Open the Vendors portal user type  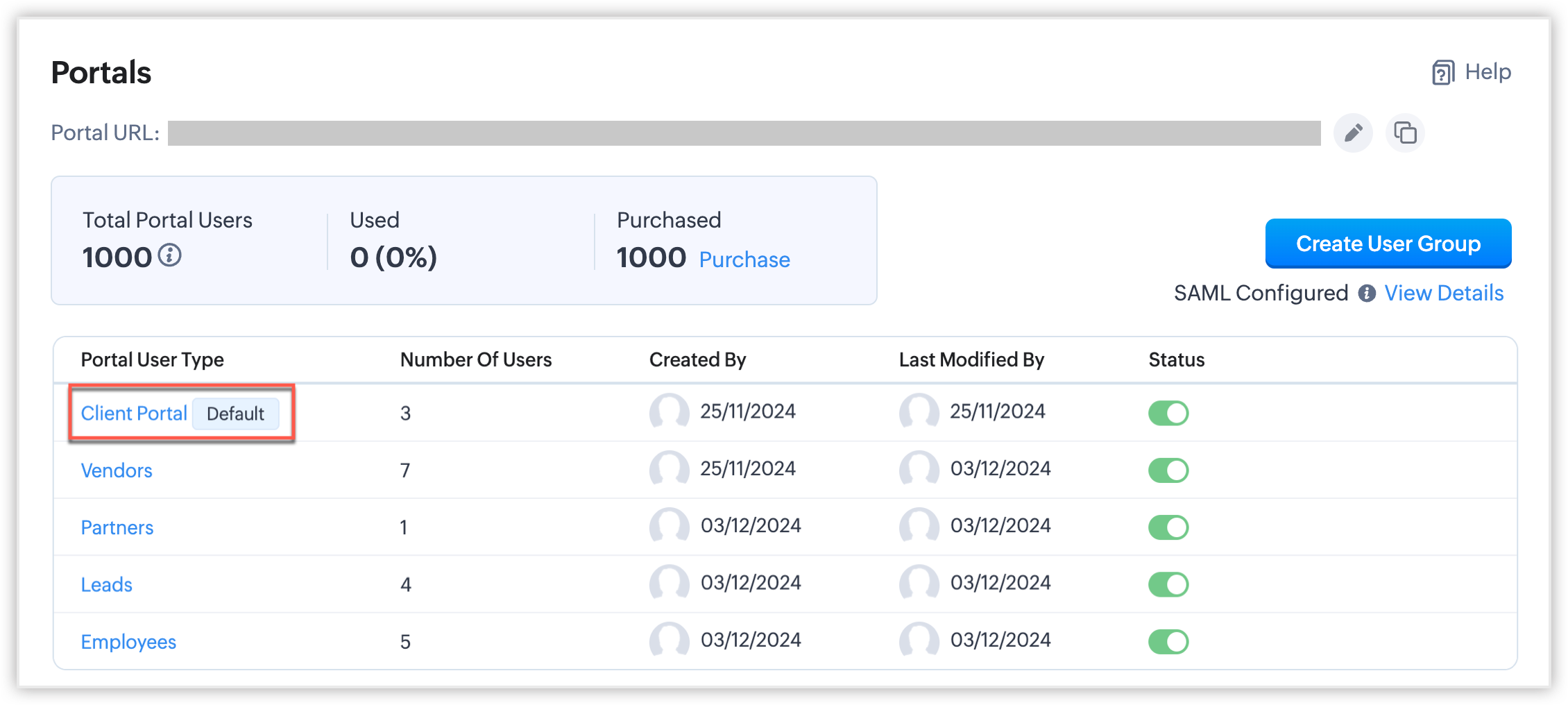(117, 470)
